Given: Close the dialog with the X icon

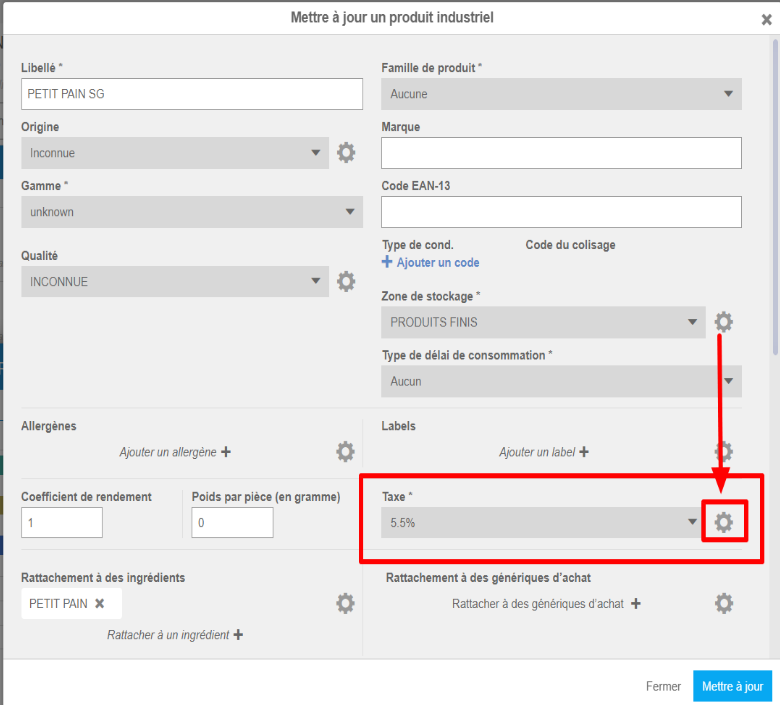Looking at the screenshot, I should tap(766, 19).
